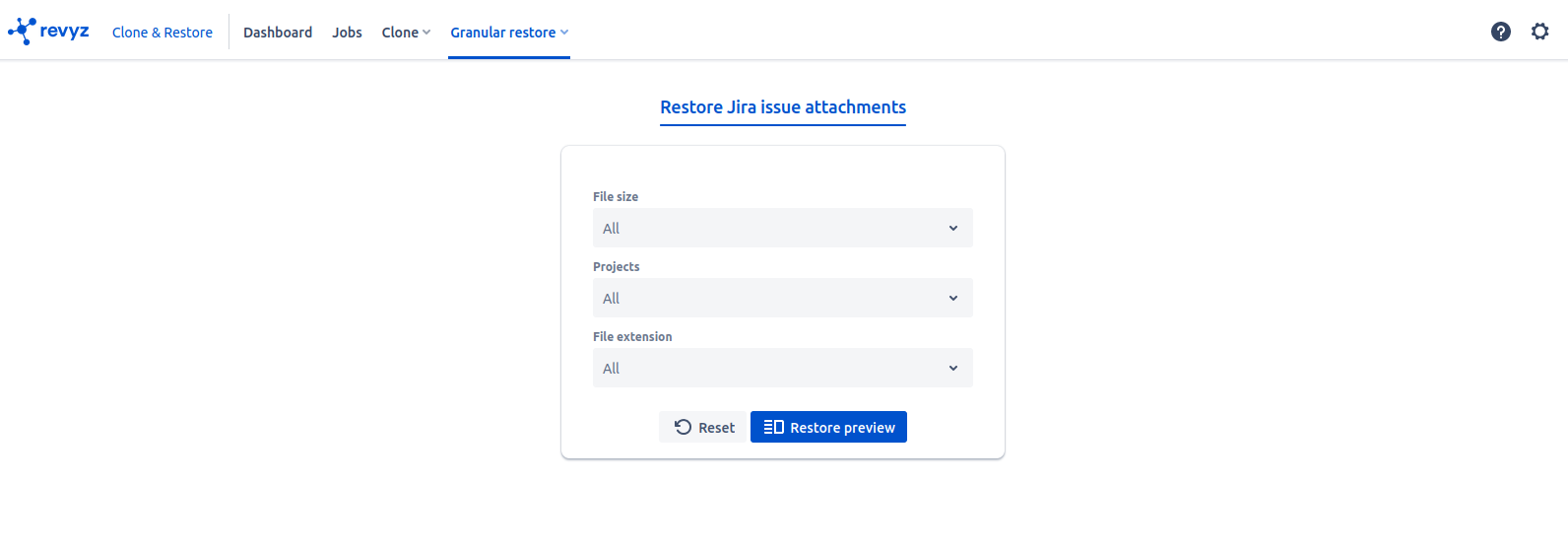Click the Restore Jira issue attachments heading
Screen dimensions: 1568x553
782,107
